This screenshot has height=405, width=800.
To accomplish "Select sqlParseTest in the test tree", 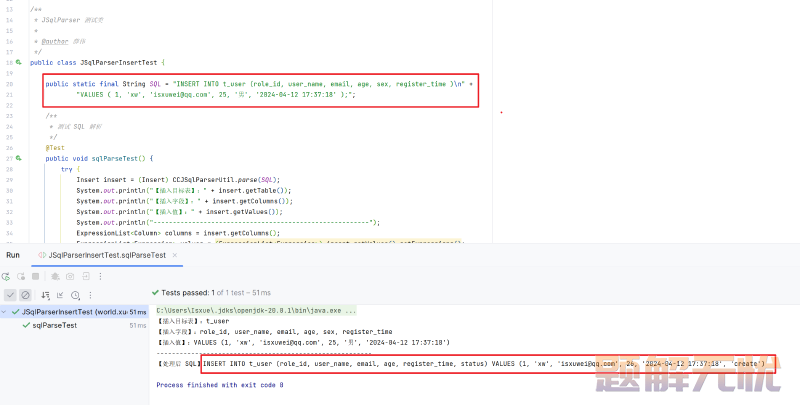I will click(55, 325).
